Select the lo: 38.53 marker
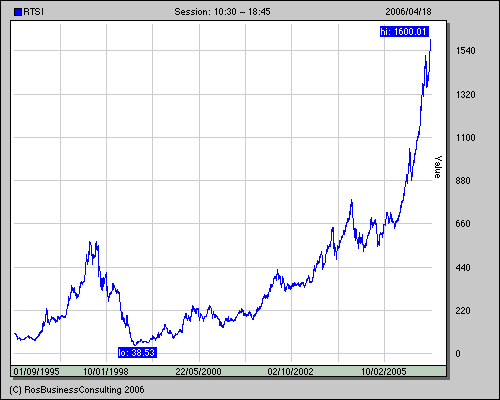The image size is (500, 400). pos(137,352)
